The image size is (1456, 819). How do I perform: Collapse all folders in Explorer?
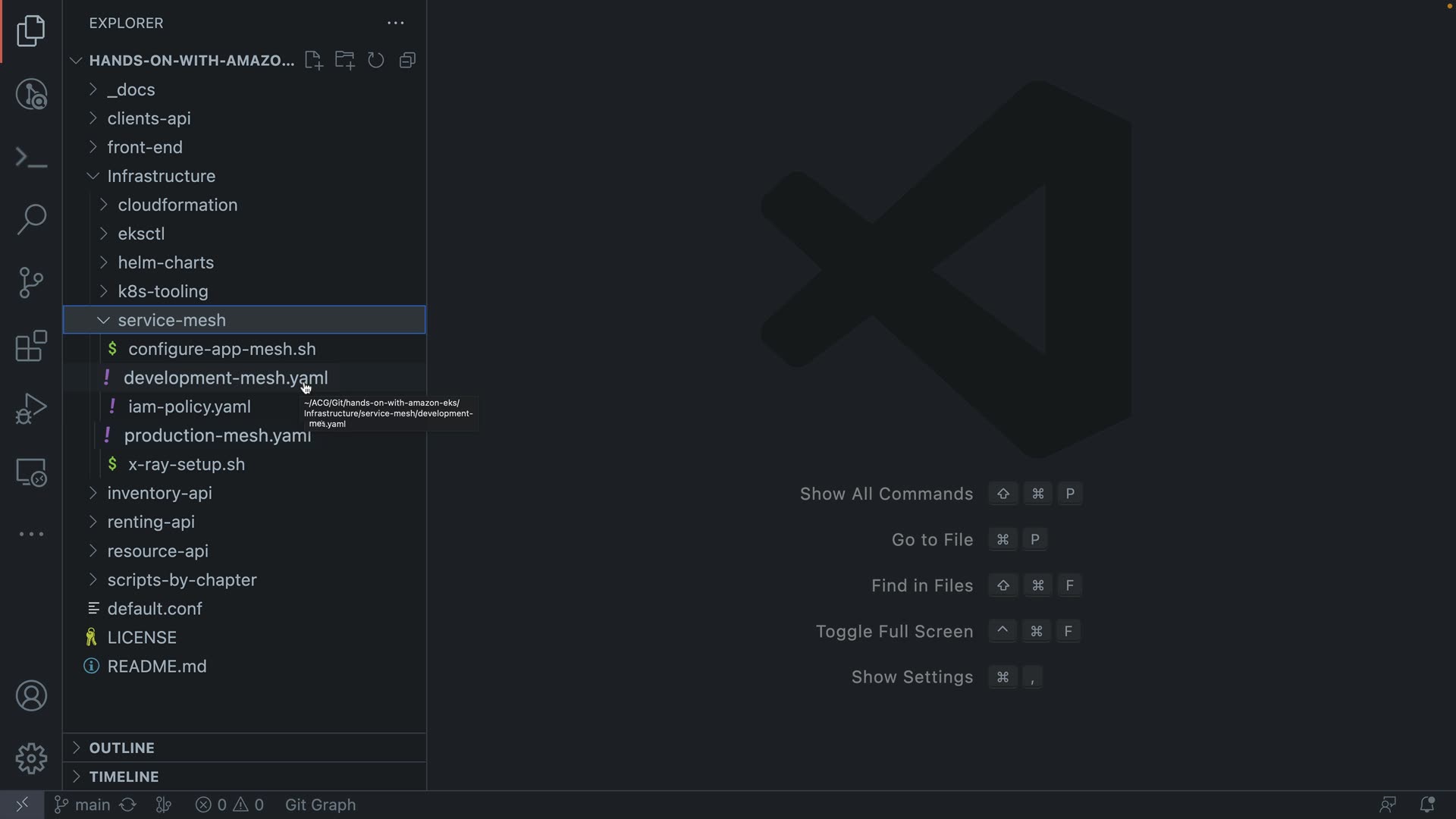[408, 61]
